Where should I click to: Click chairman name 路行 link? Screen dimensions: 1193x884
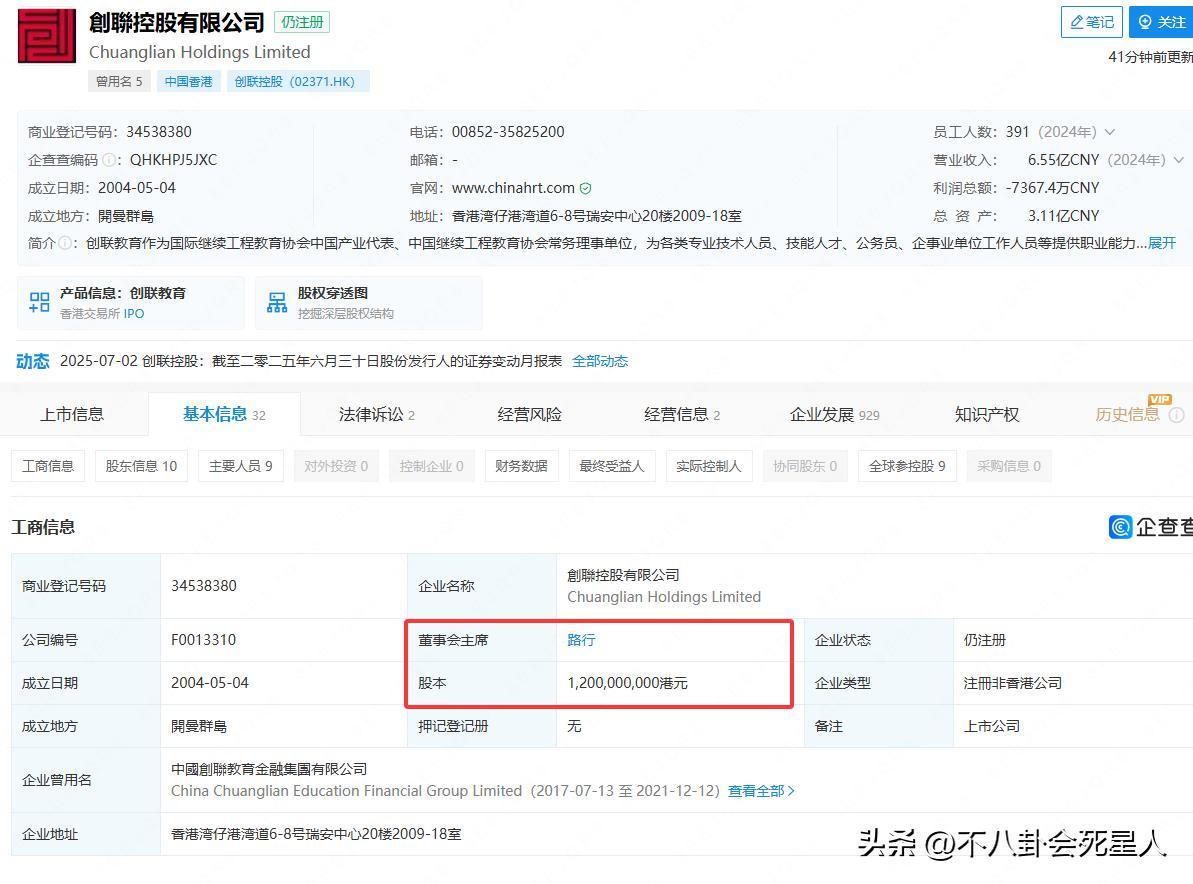click(581, 640)
